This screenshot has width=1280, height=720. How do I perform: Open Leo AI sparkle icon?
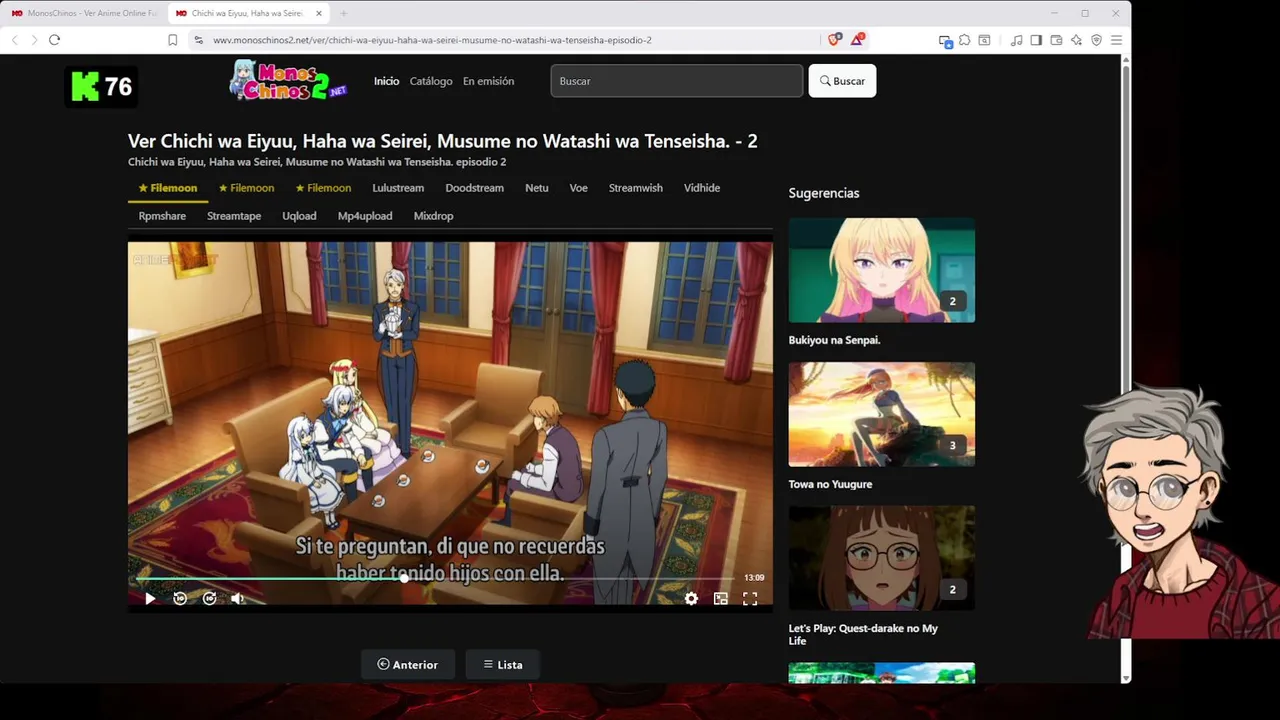point(1076,40)
